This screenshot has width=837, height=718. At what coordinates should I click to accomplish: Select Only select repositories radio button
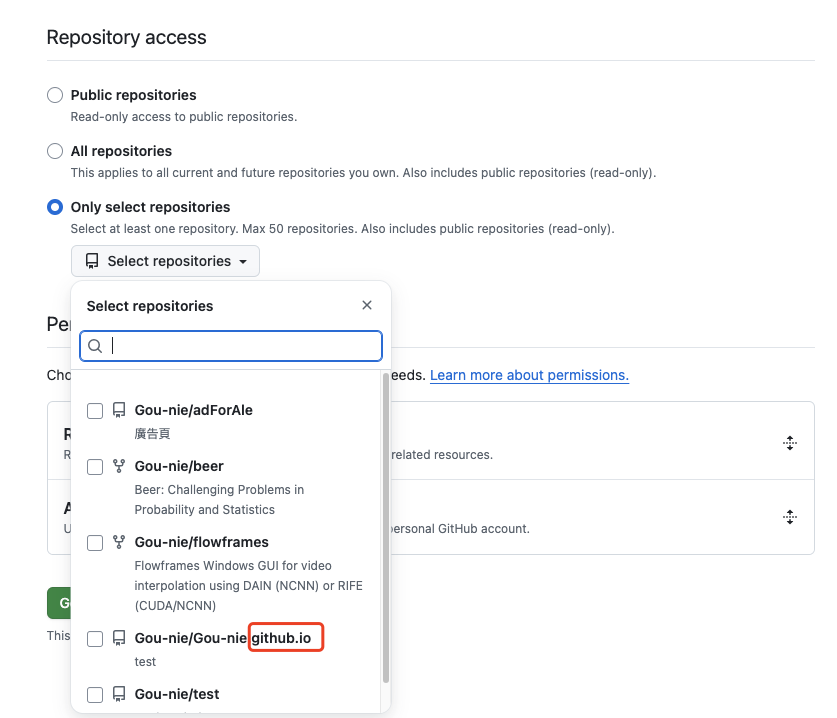[x=55, y=207]
